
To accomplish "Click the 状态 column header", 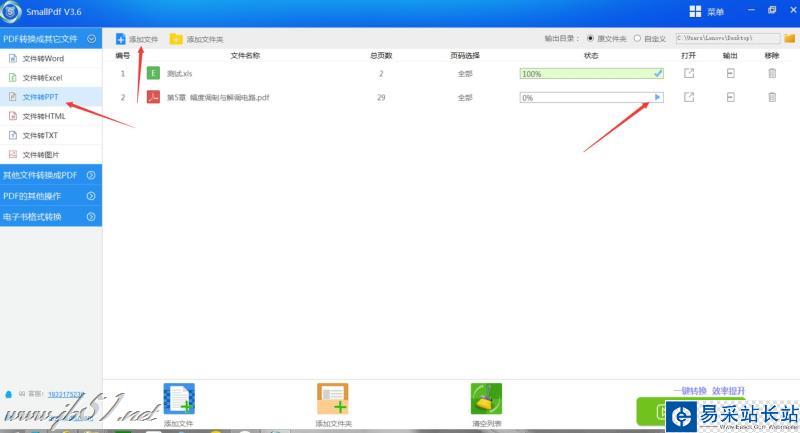I will (591, 55).
